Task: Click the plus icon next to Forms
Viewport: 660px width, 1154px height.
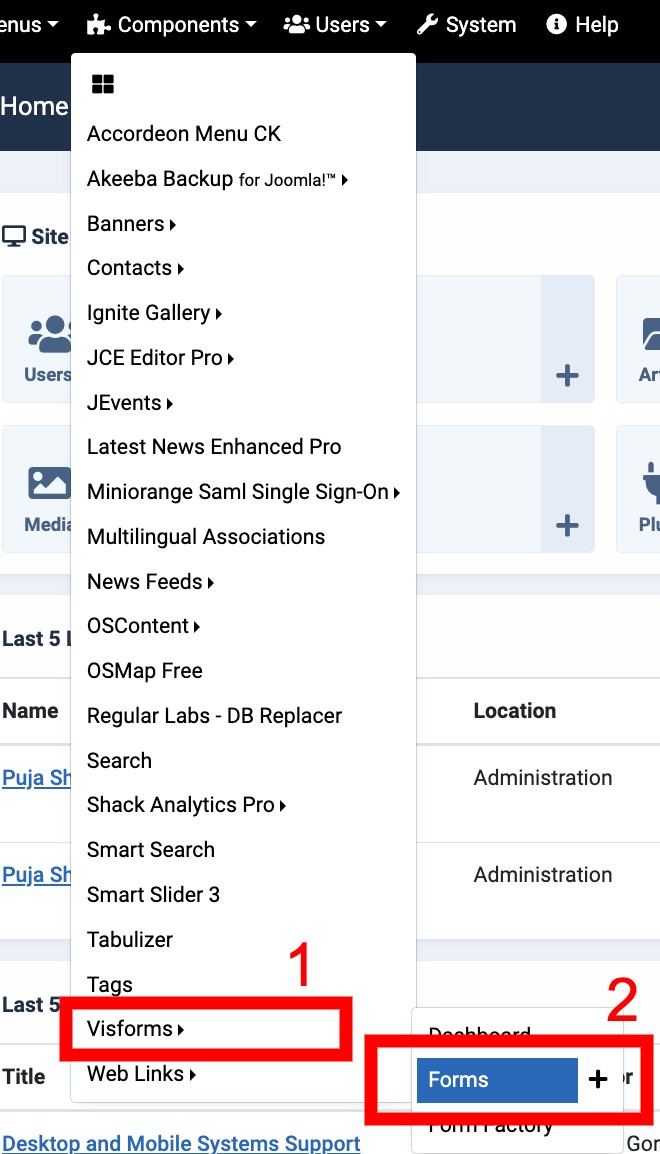Action: tap(598, 1080)
